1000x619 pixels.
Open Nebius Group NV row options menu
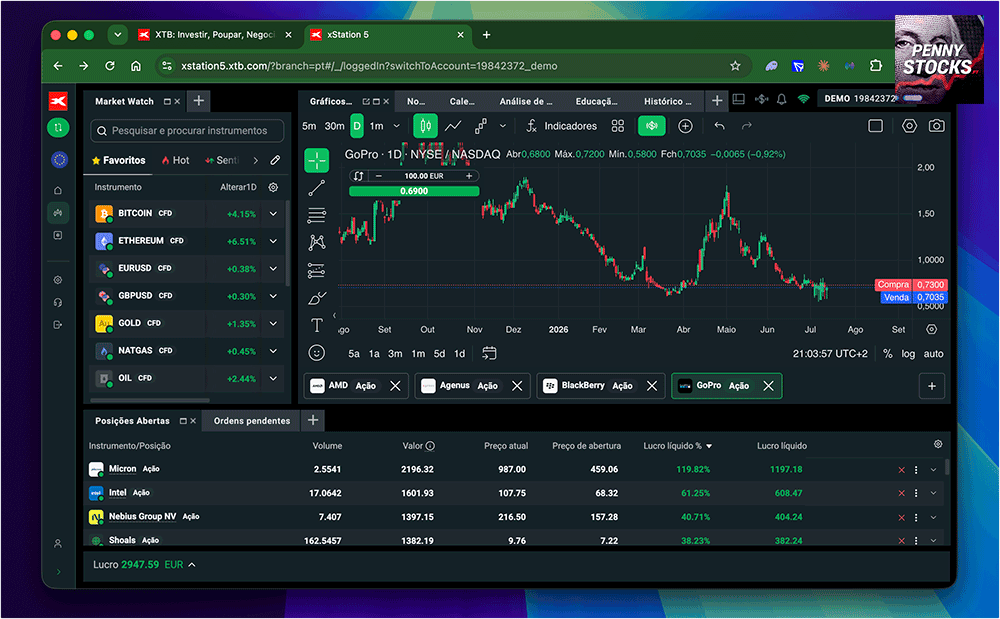click(x=916, y=517)
